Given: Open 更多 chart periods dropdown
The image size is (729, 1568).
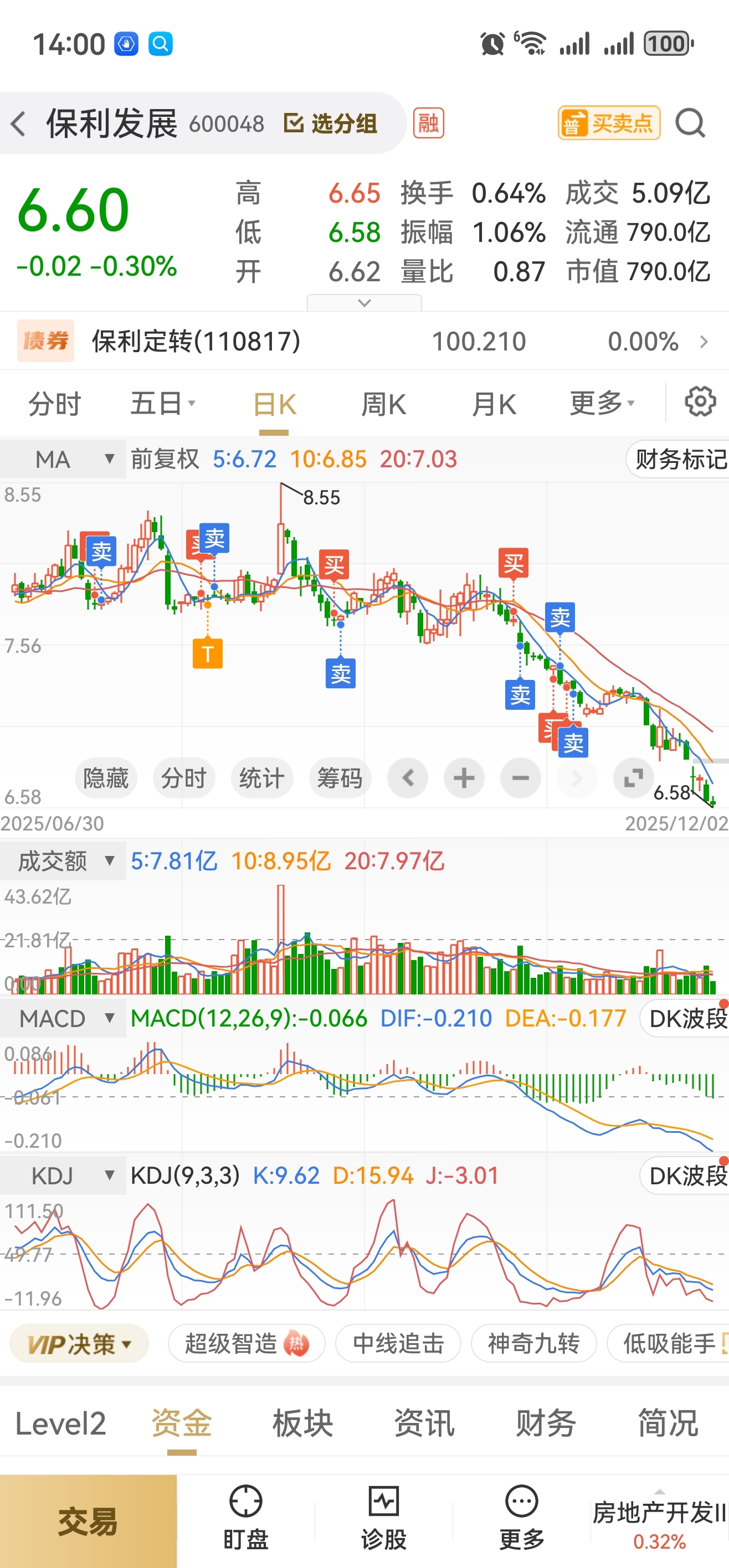Looking at the screenshot, I should point(602,404).
